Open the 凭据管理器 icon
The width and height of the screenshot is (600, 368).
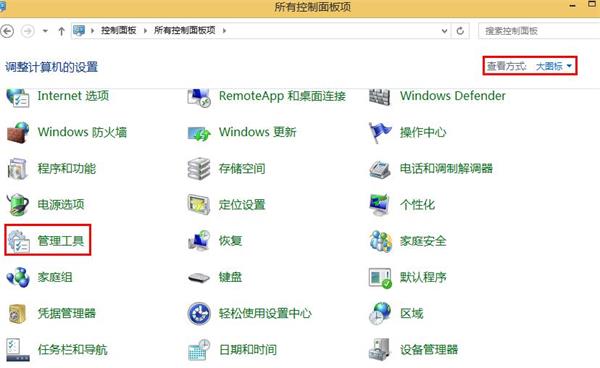coord(18,314)
